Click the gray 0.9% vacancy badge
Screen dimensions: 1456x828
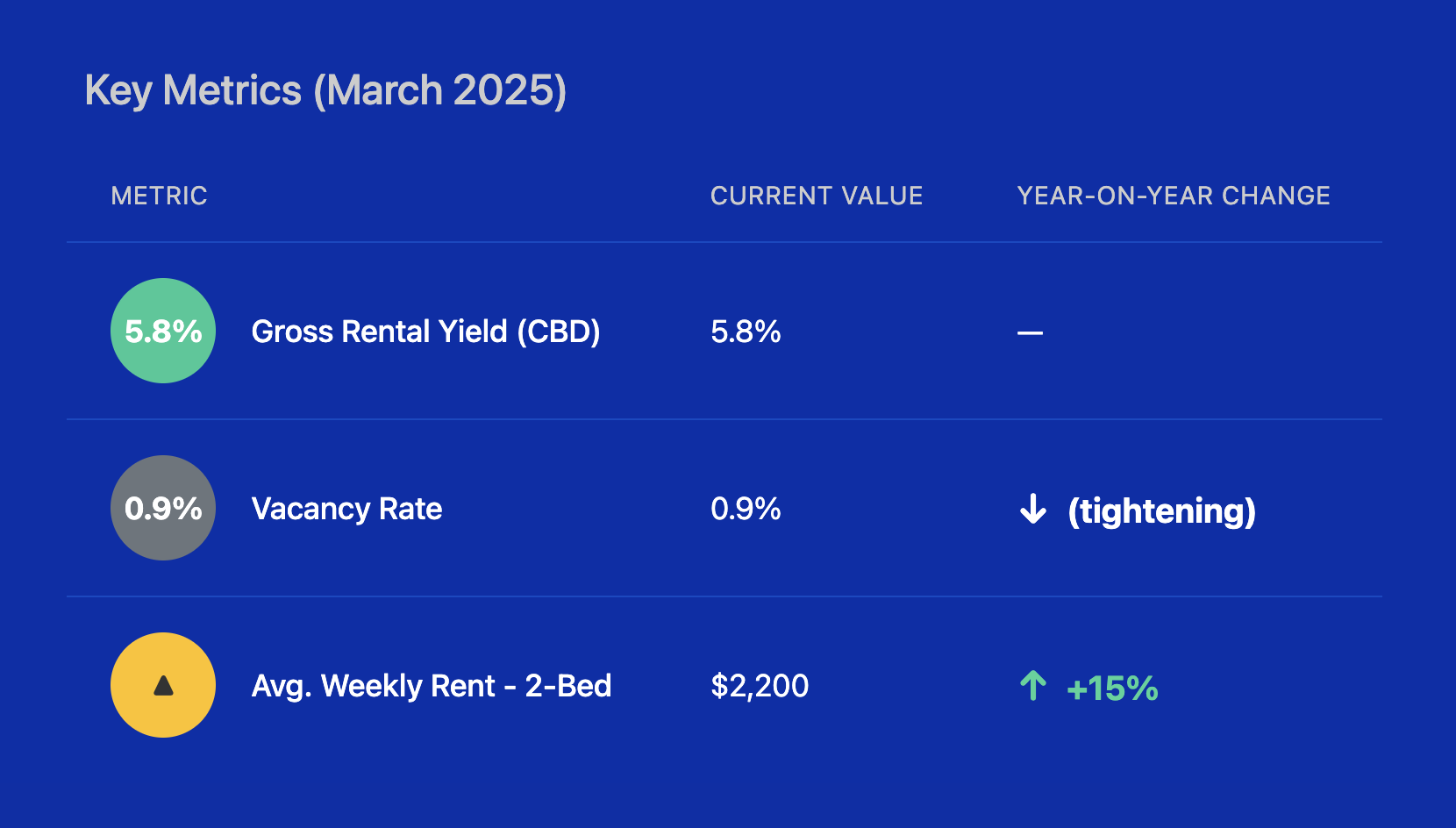tap(163, 508)
